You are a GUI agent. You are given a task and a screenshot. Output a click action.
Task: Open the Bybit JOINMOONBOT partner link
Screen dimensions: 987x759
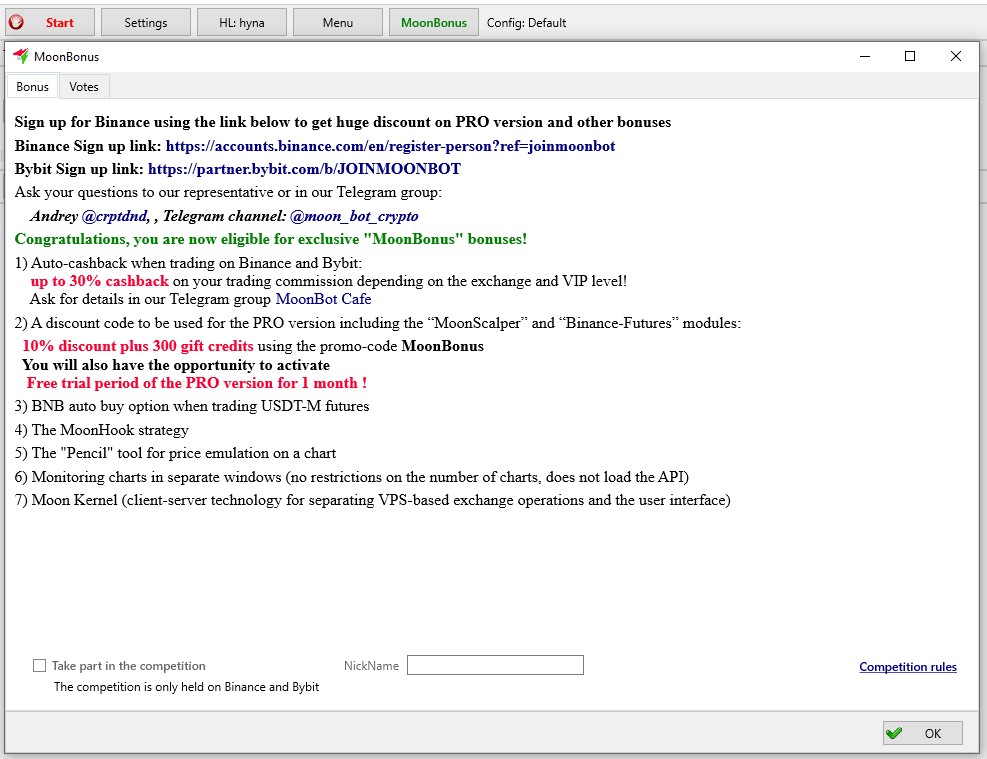[304, 169]
